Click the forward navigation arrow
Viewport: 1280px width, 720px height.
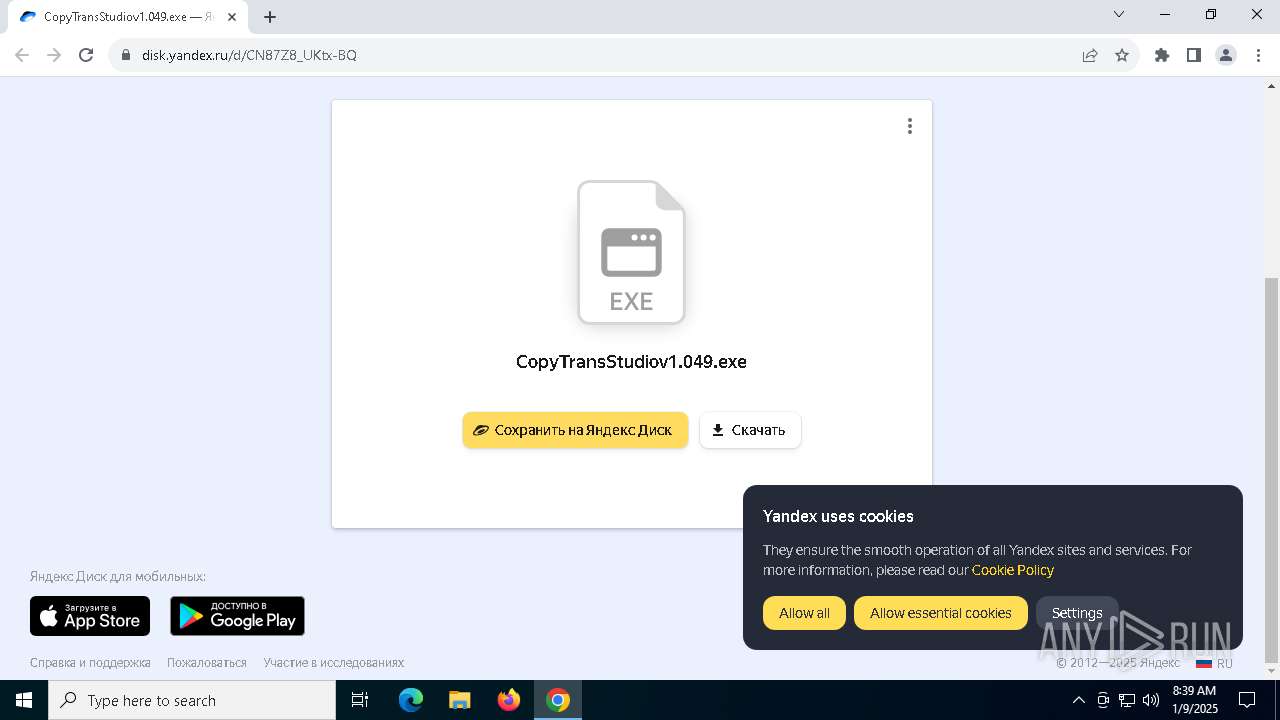(54, 55)
